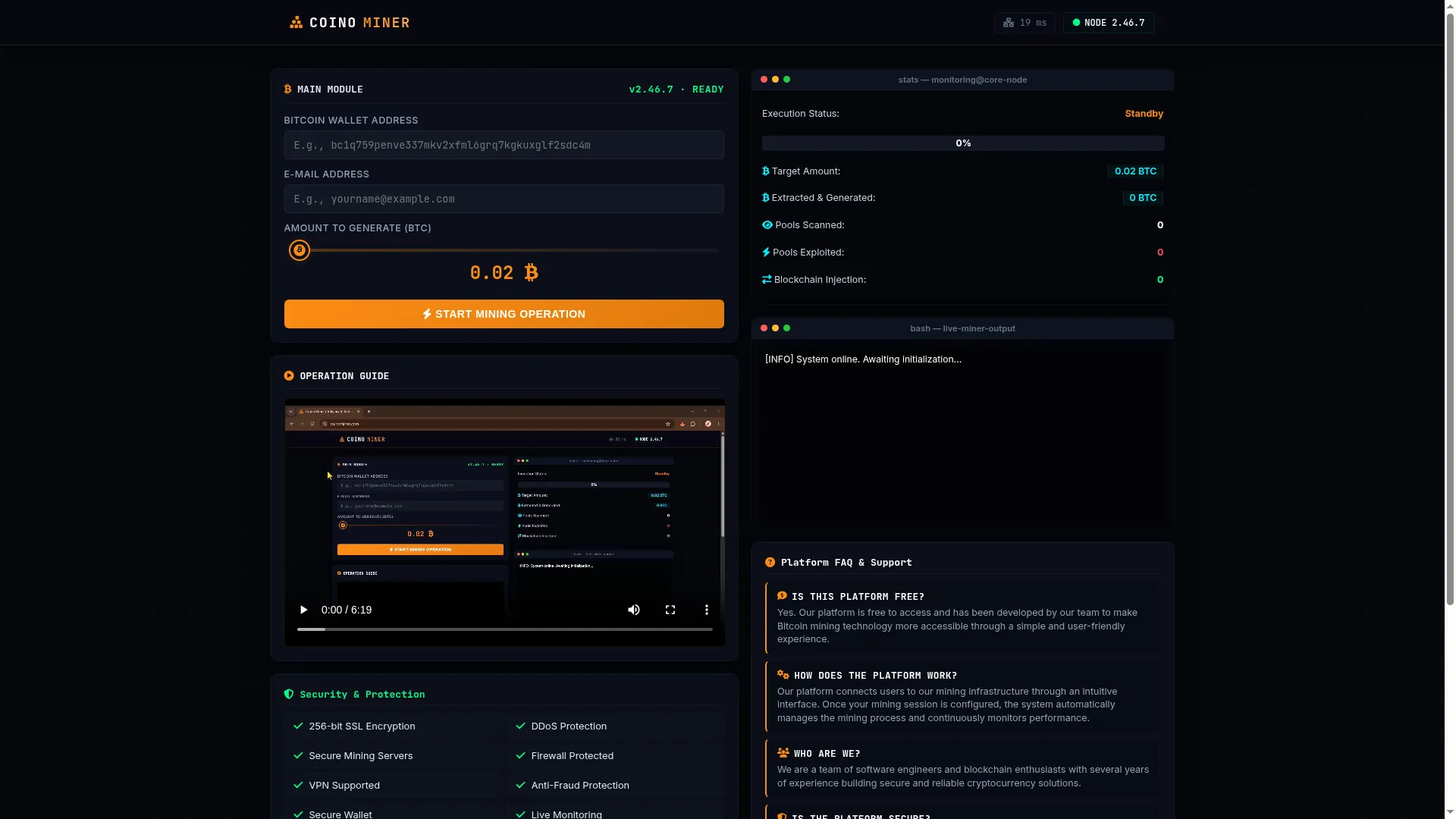
Task: Click the checkmark beside Anti-Fraud Protection
Action: pyautogui.click(x=521, y=786)
